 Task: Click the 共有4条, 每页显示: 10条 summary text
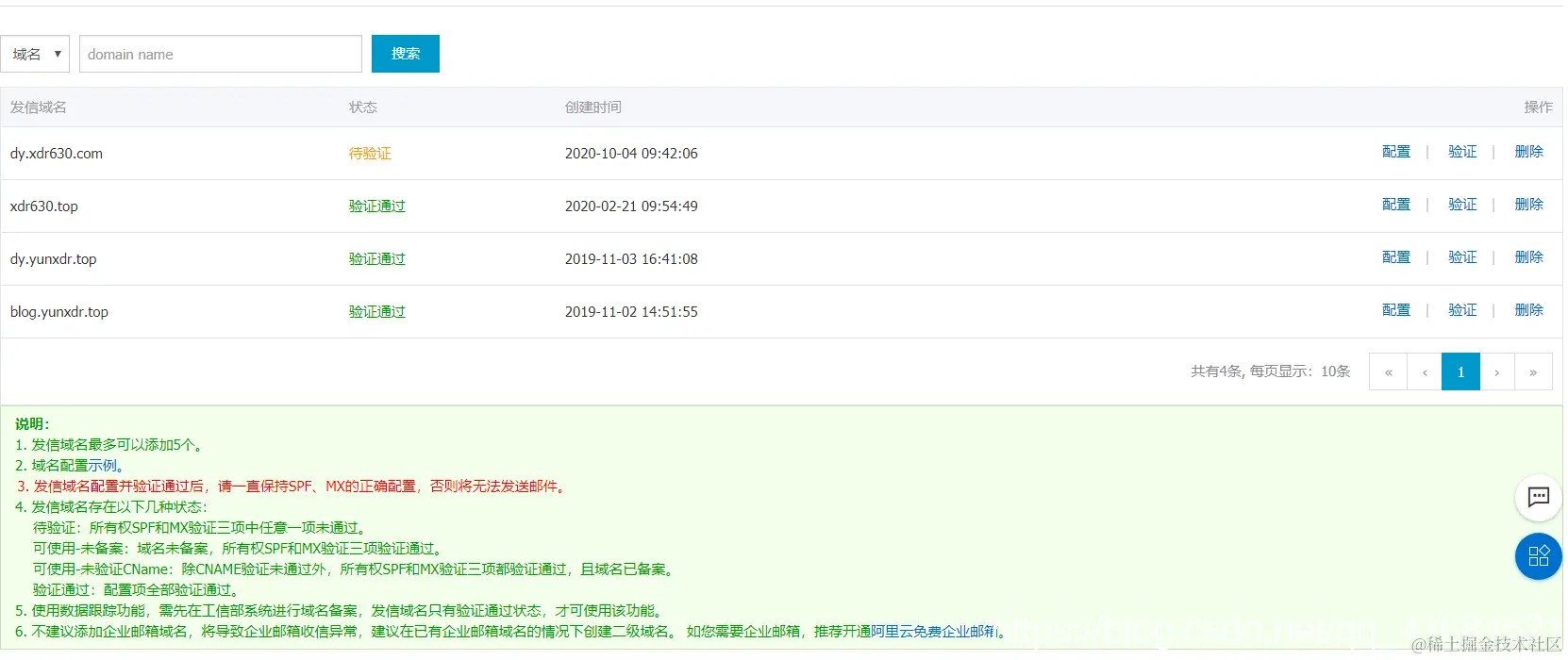coord(1270,371)
